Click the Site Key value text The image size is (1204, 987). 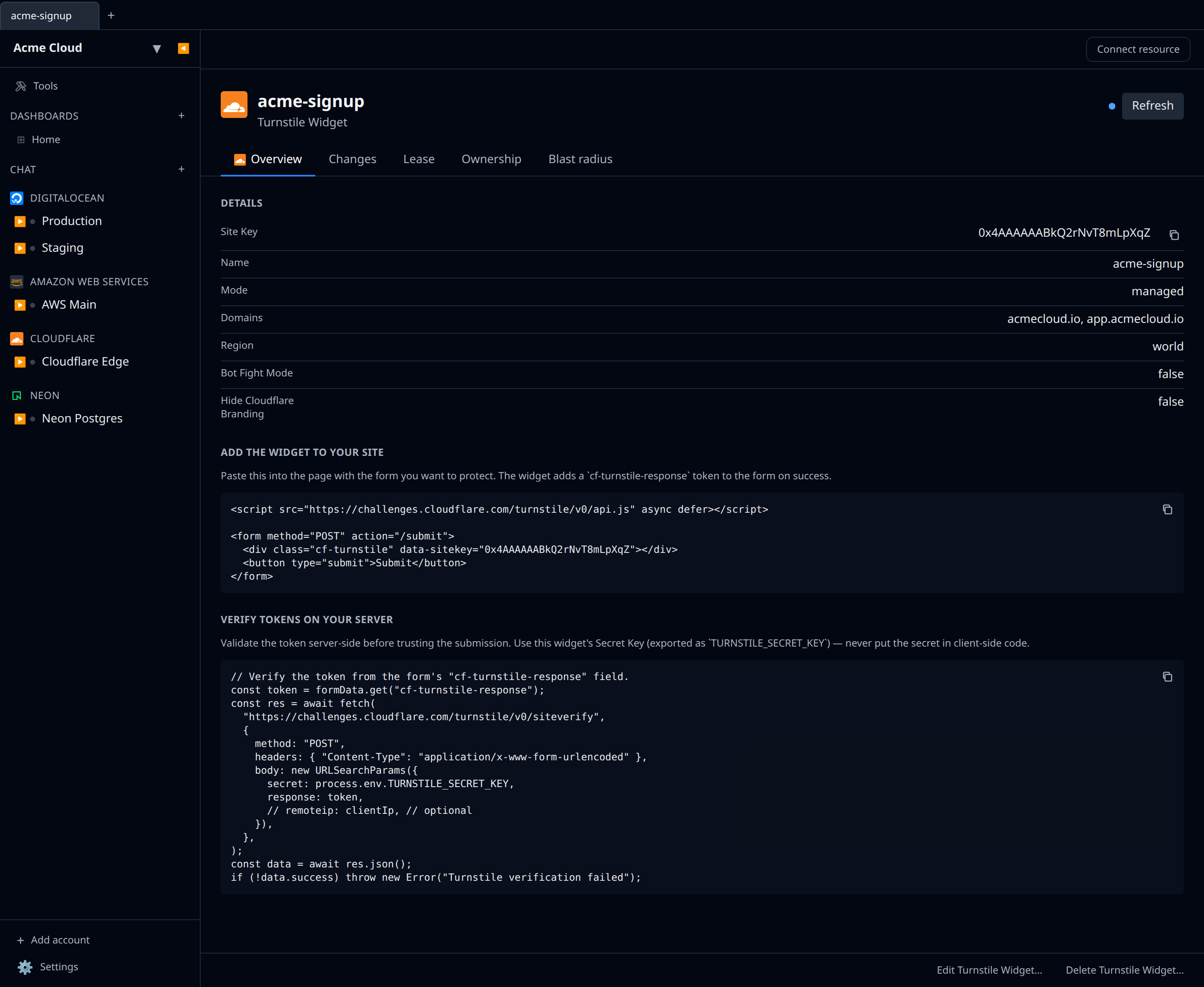pyautogui.click(x=1064, y=233)
